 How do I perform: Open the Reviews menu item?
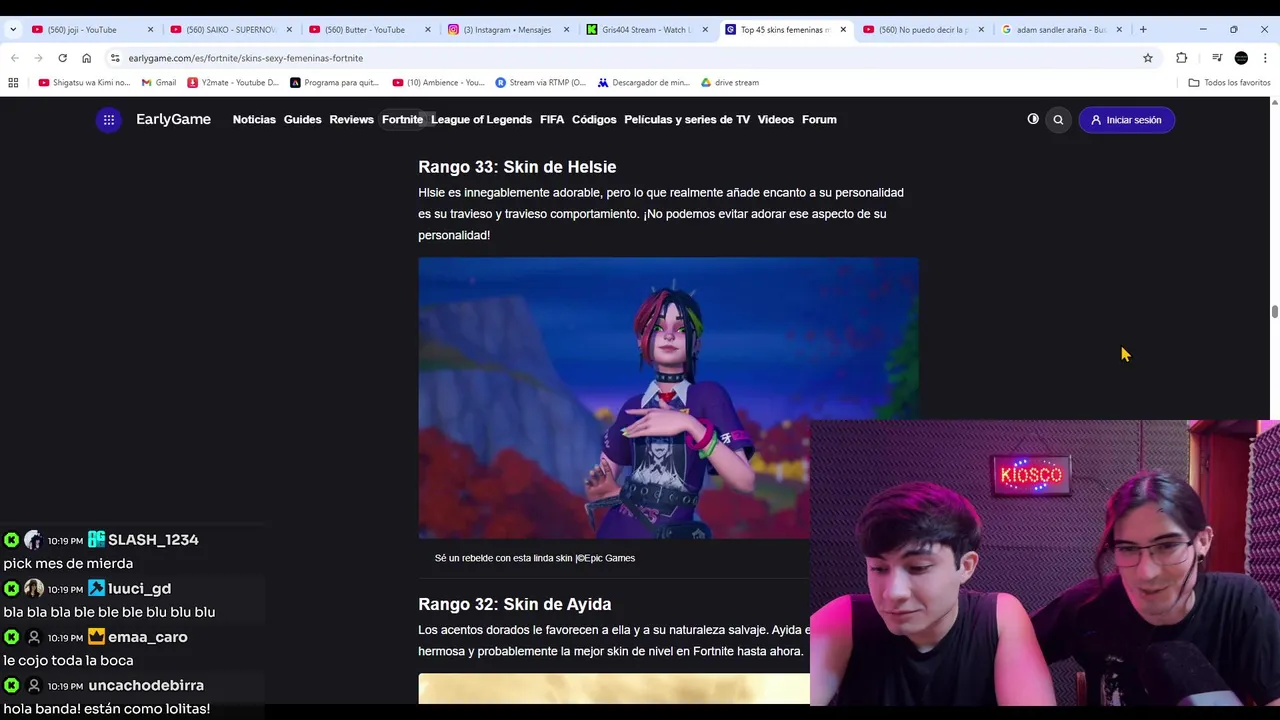[x=351, y=119]
